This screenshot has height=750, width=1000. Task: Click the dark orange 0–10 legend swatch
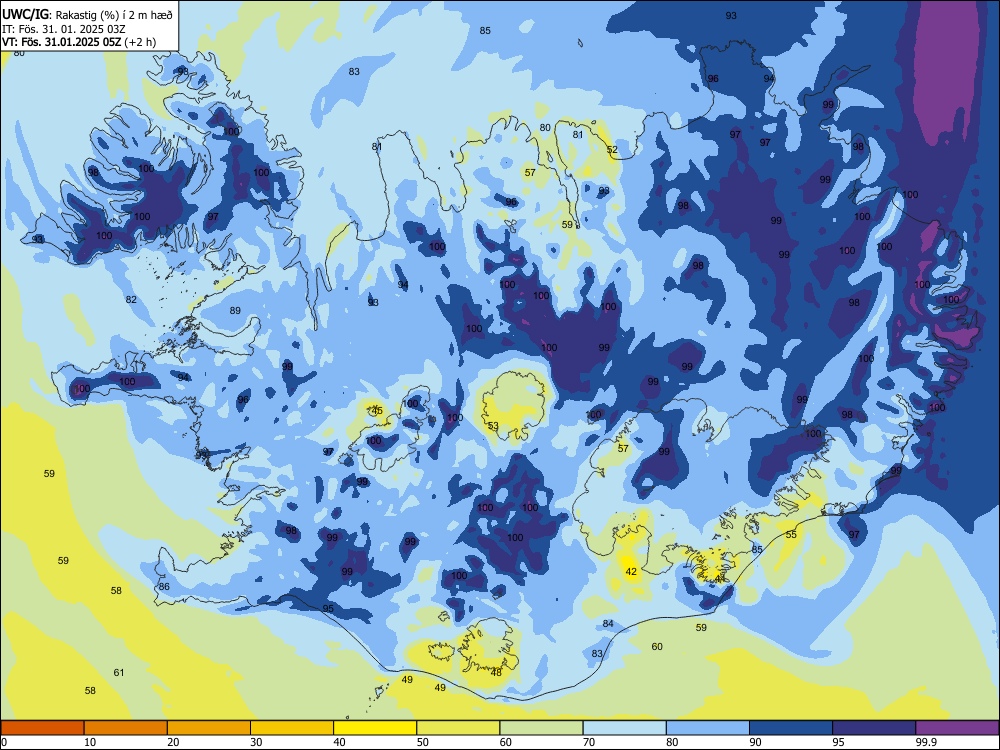coord(42,728)
